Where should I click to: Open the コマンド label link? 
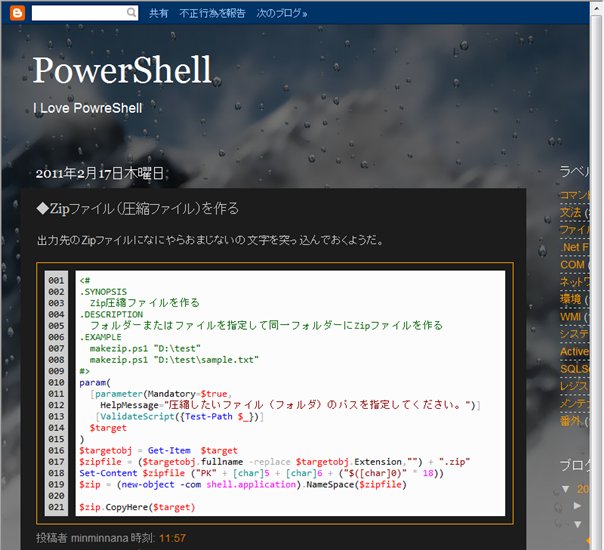point(574,195)
